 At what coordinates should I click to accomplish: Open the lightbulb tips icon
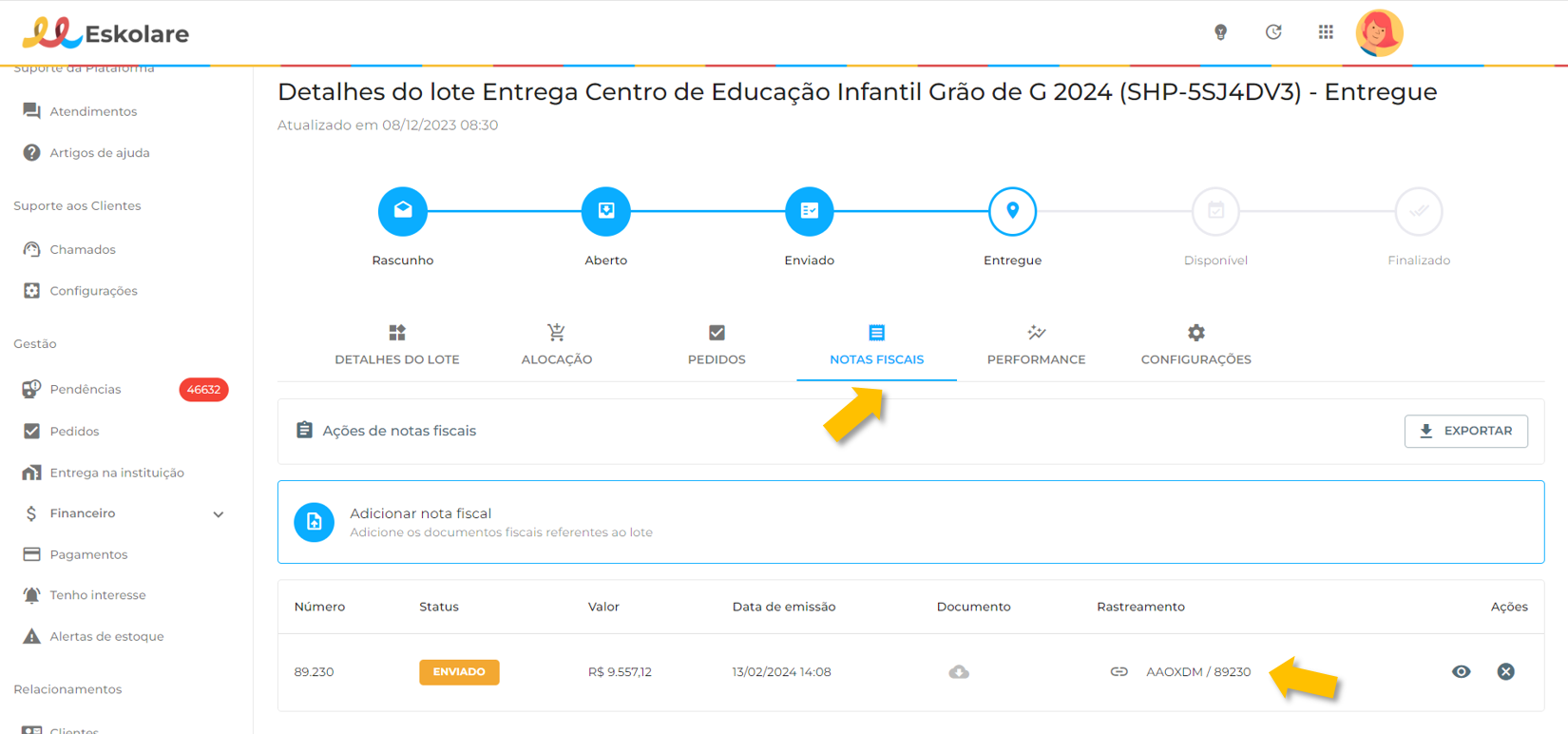(x=1221, y=32)
